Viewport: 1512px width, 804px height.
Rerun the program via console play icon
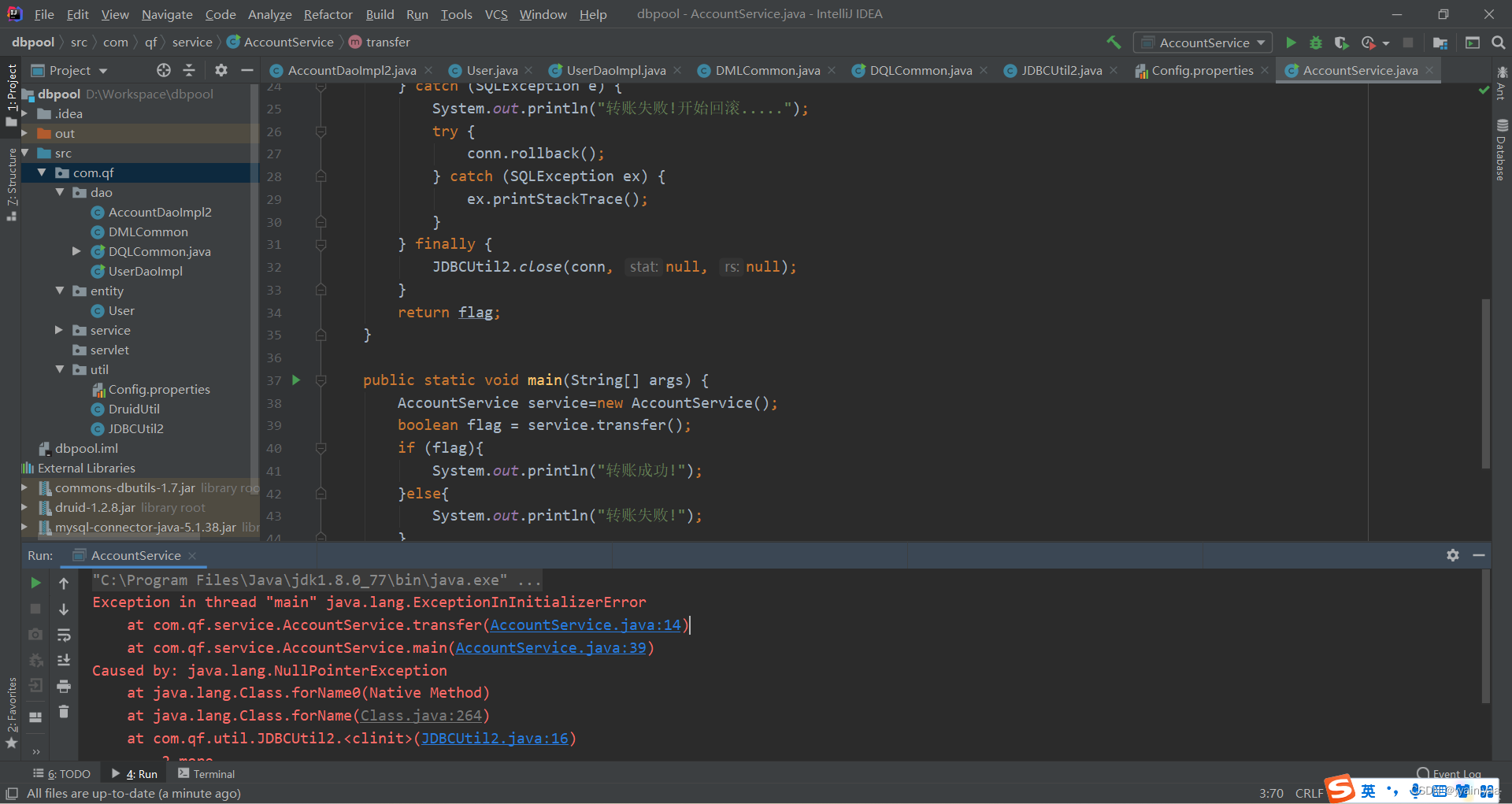(x=35, y=583)
